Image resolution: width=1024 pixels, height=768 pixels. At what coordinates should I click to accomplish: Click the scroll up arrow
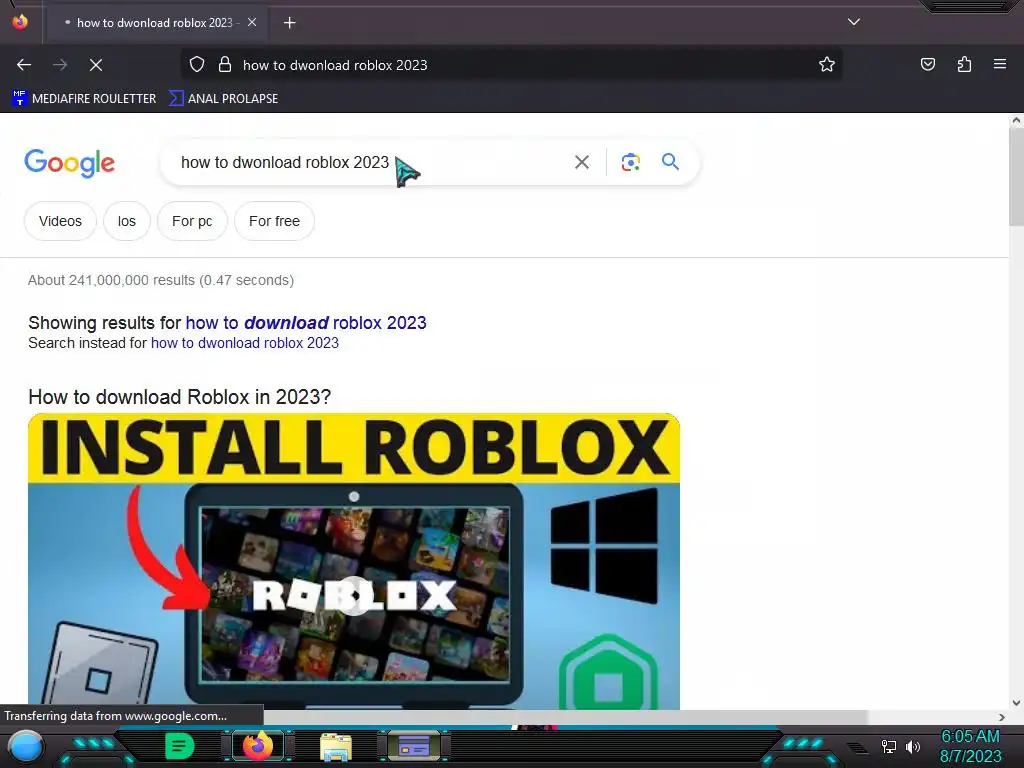(1016, 120)
